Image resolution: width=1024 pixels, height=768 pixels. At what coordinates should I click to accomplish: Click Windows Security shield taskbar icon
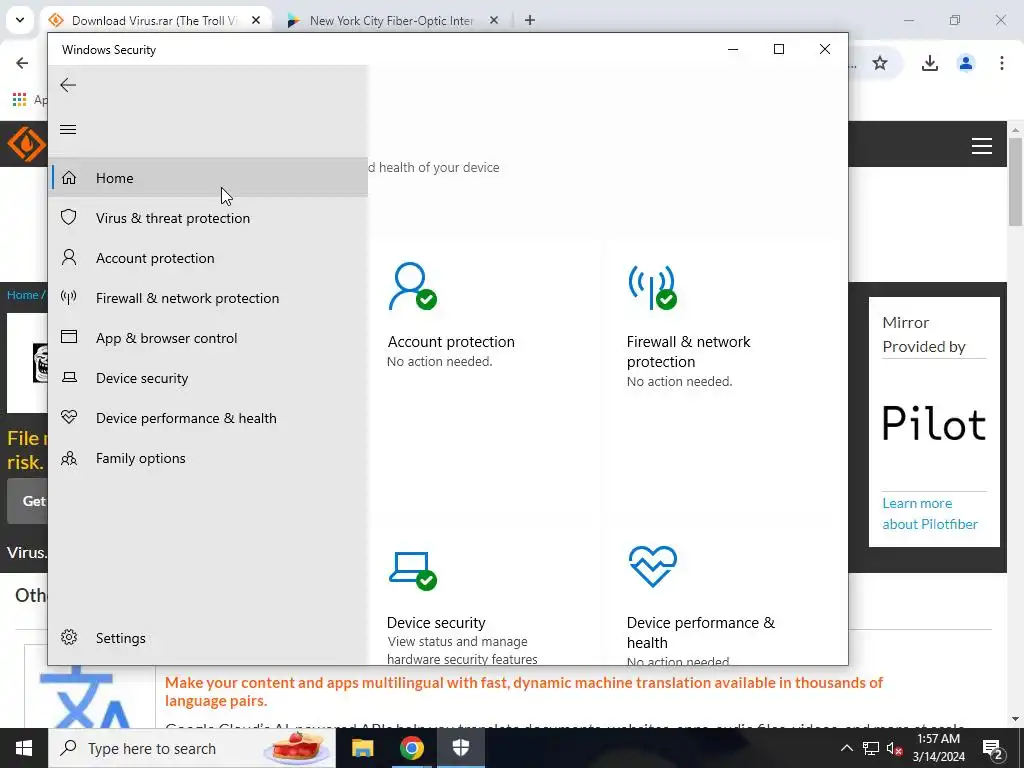pos(460,748)
